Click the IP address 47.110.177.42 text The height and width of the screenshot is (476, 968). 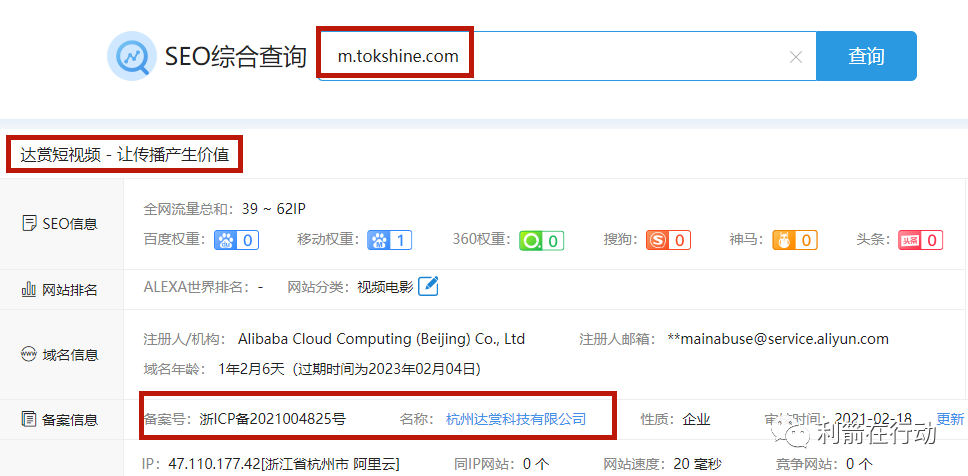click(x=214, y=464)
